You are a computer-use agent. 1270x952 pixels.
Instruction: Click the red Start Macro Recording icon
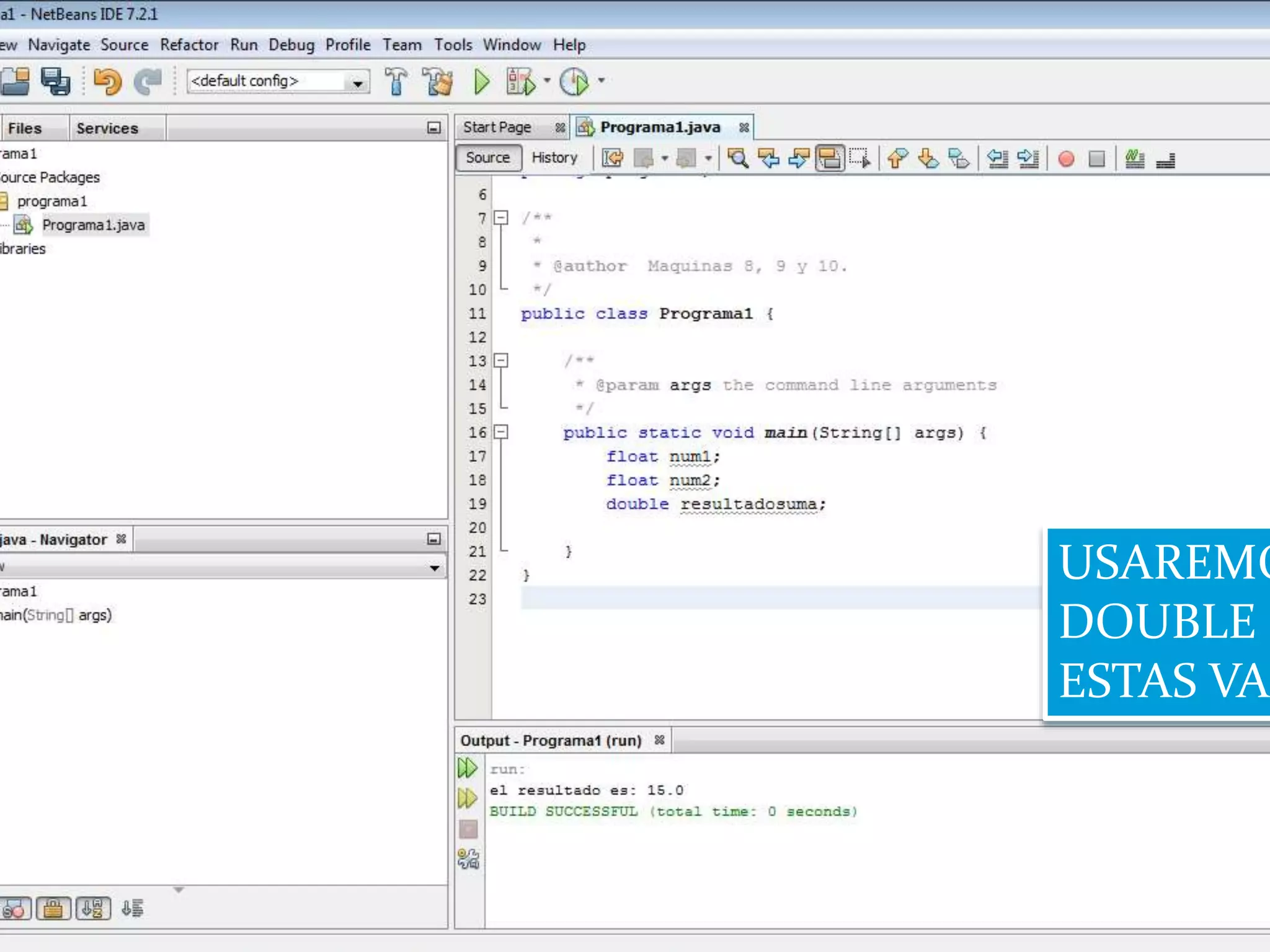click(1066, 159)
